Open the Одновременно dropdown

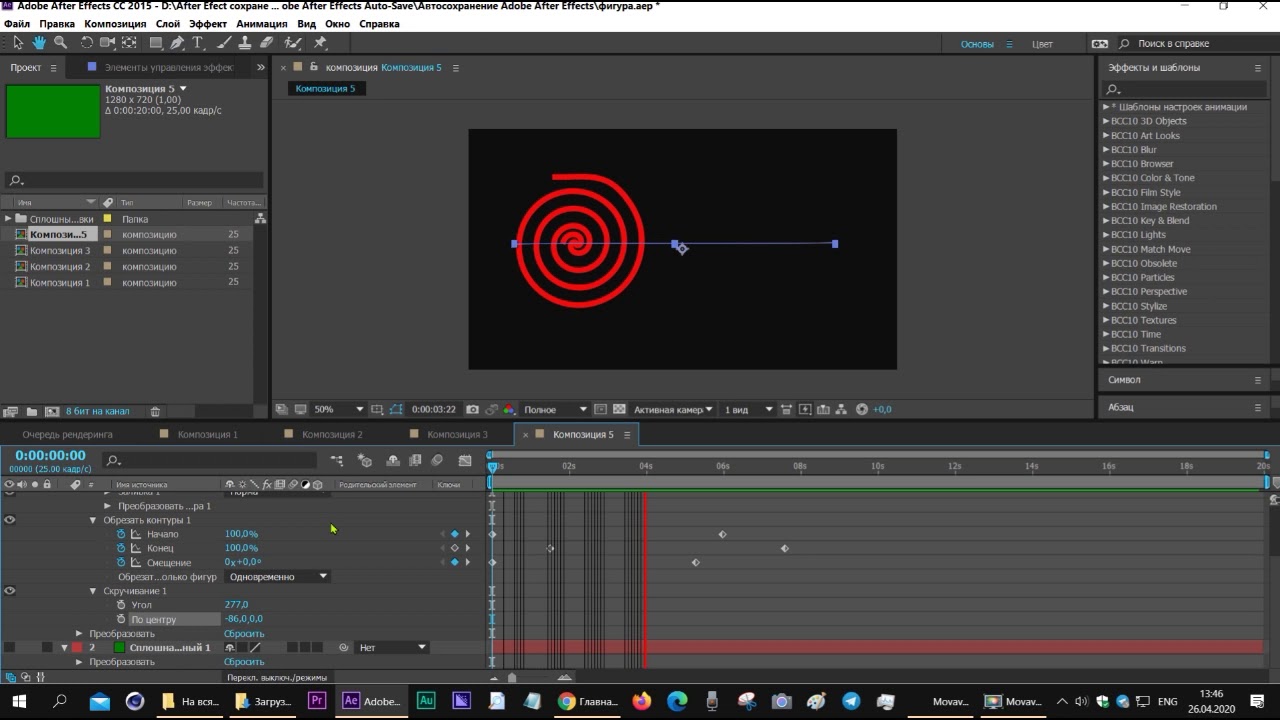tap(278, 577)
